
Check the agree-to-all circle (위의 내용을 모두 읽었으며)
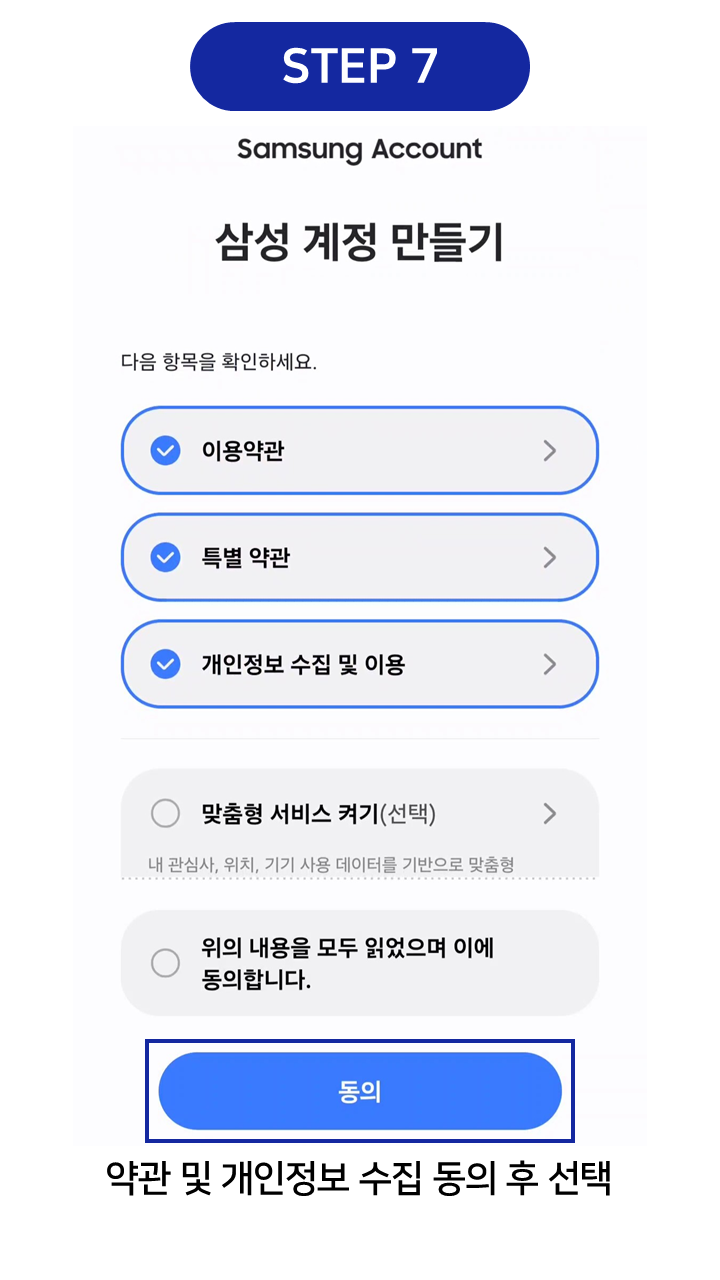[165, 963]
